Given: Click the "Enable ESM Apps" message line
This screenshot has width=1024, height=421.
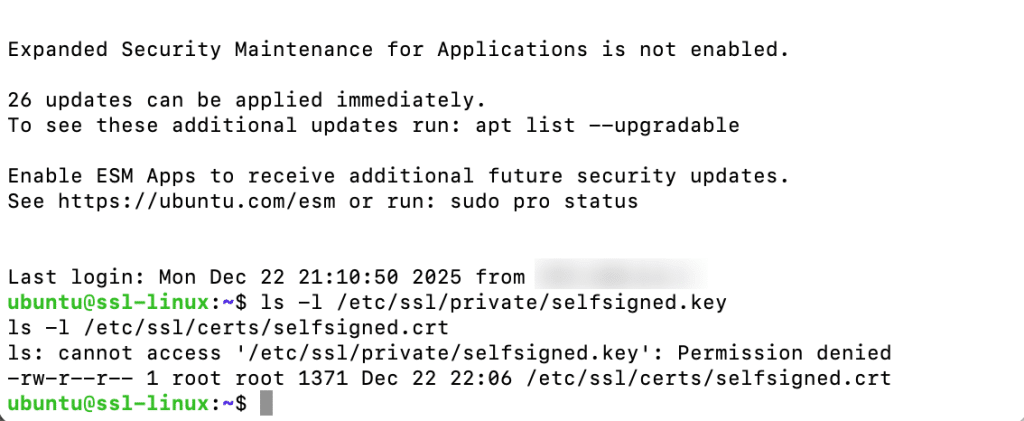Looking at the screenshot, I should point(398,176).
